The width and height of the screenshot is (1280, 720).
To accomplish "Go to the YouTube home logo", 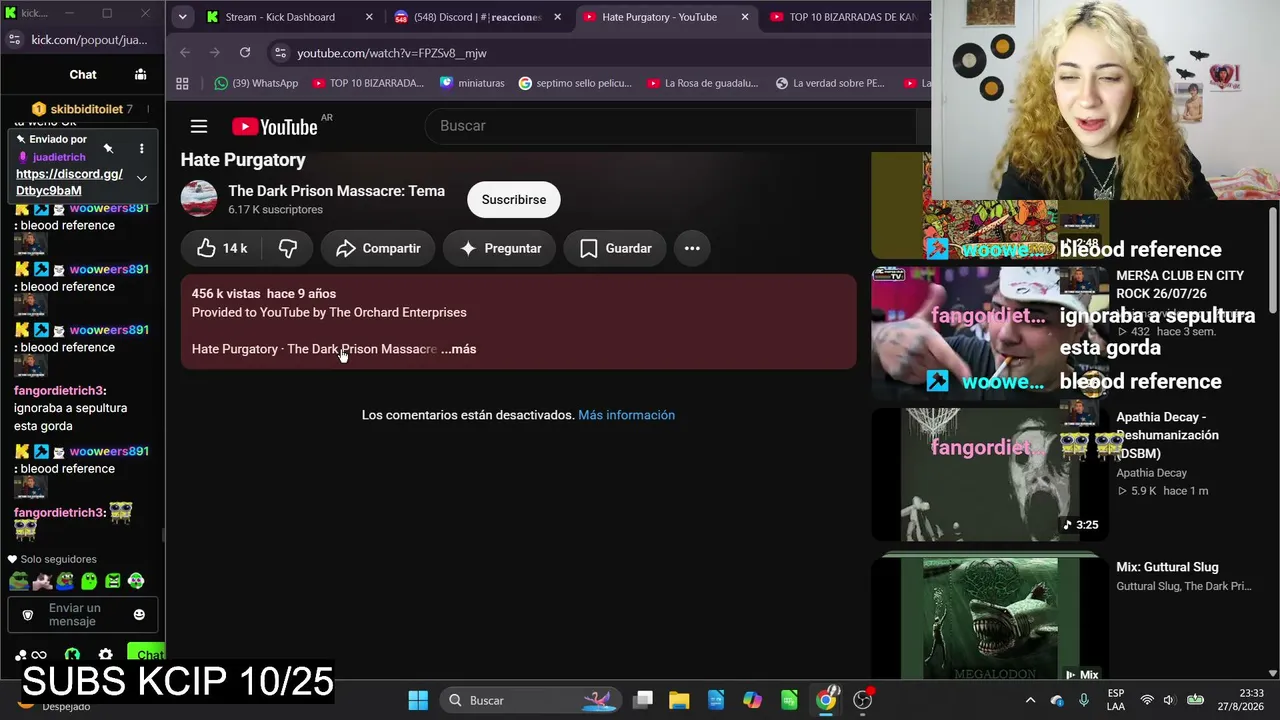I will pyautogui.click(x=275, y=126).
